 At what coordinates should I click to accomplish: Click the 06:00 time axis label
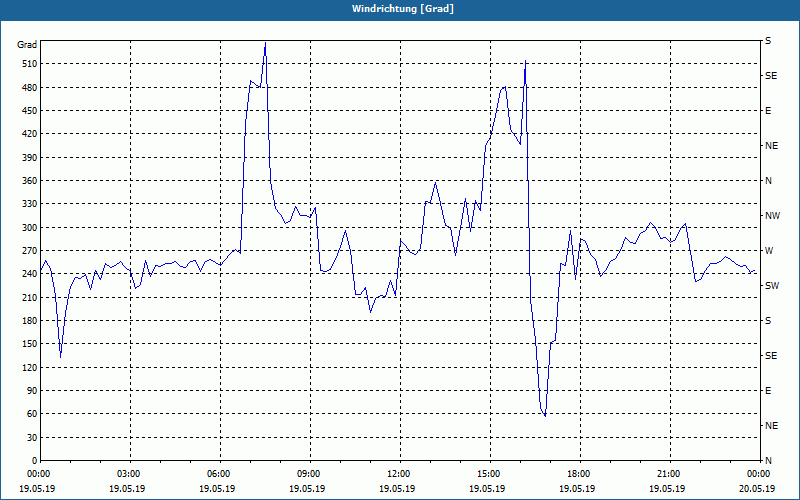217,474
